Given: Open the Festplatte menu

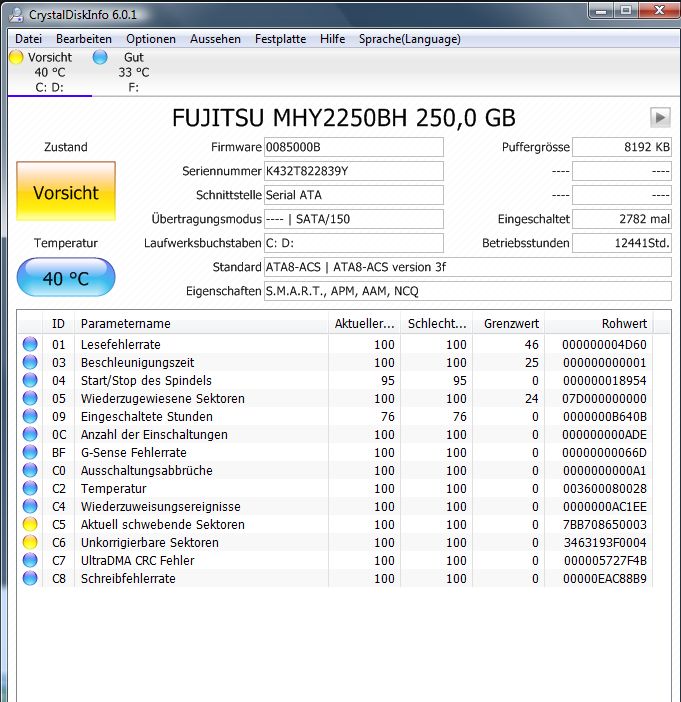Looking at the screenshot, I should (x=280, y=39).
